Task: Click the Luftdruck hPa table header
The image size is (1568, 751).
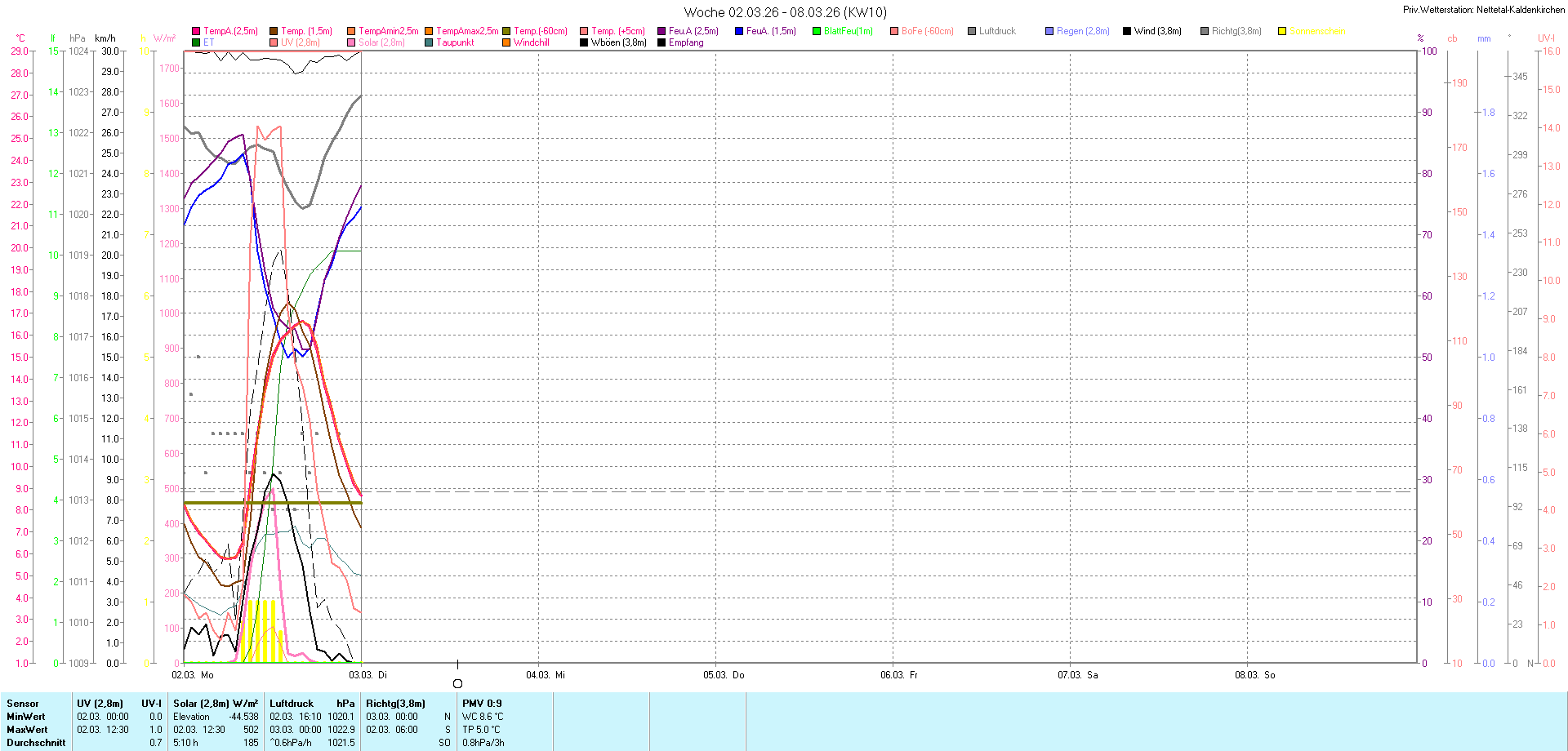Action: [x=312, y=704]
